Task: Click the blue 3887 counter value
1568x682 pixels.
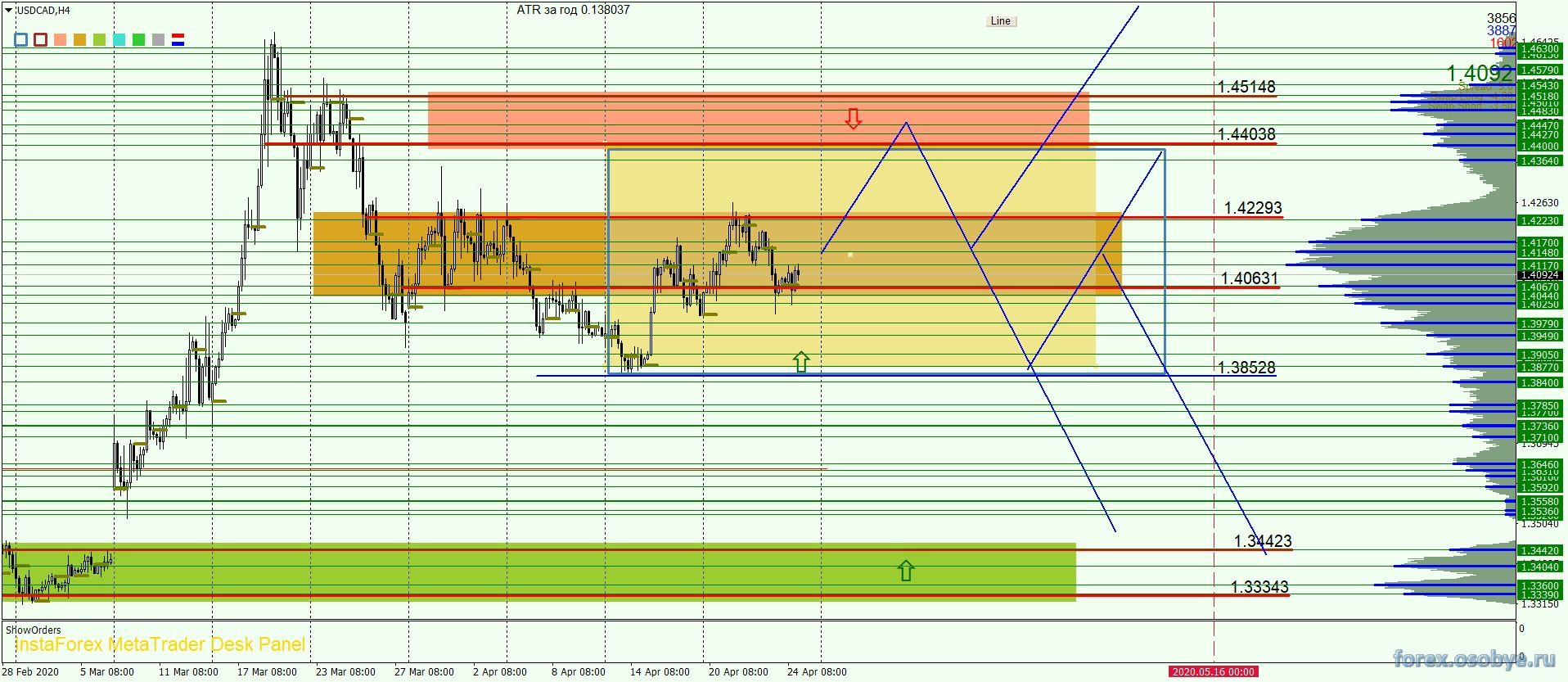Action: coord(1501,30)
